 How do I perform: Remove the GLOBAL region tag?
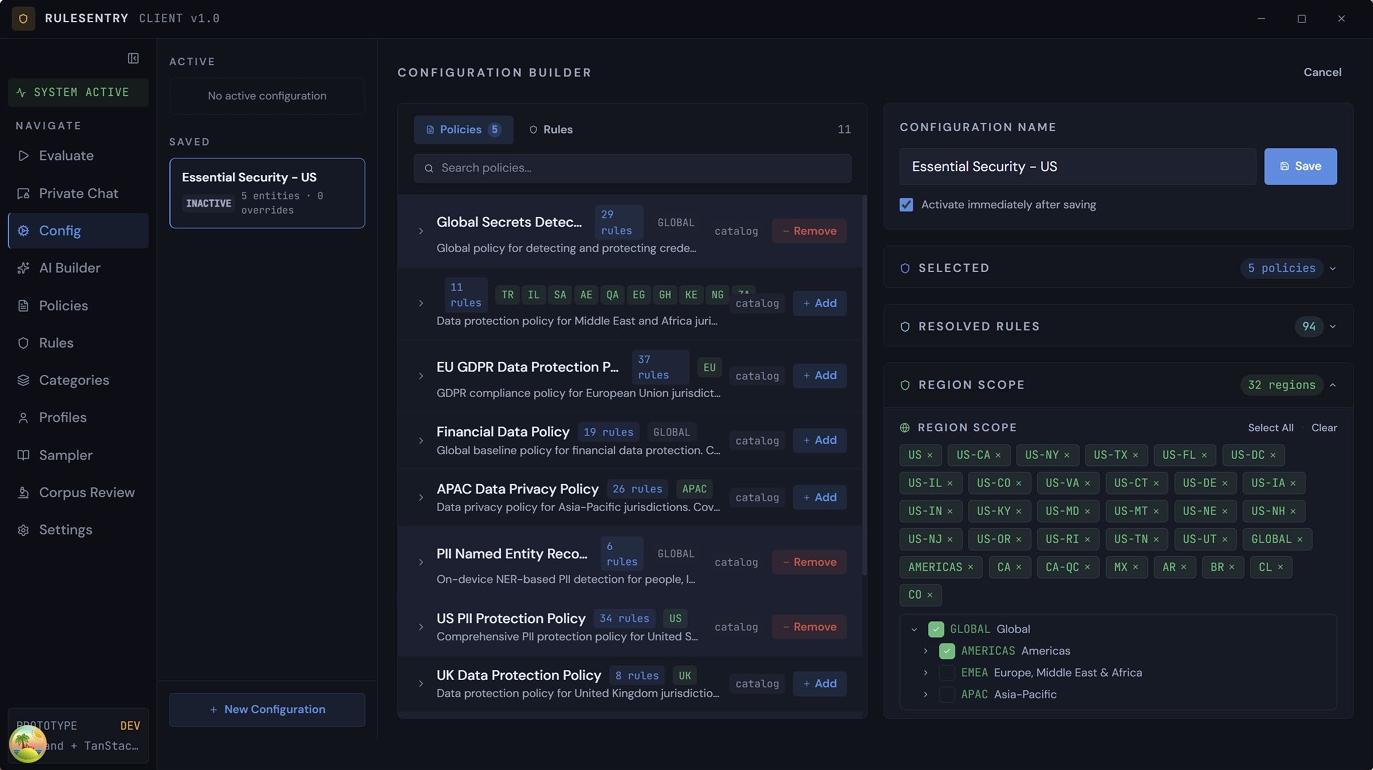pyautogui.click(x=1300, y=539)
